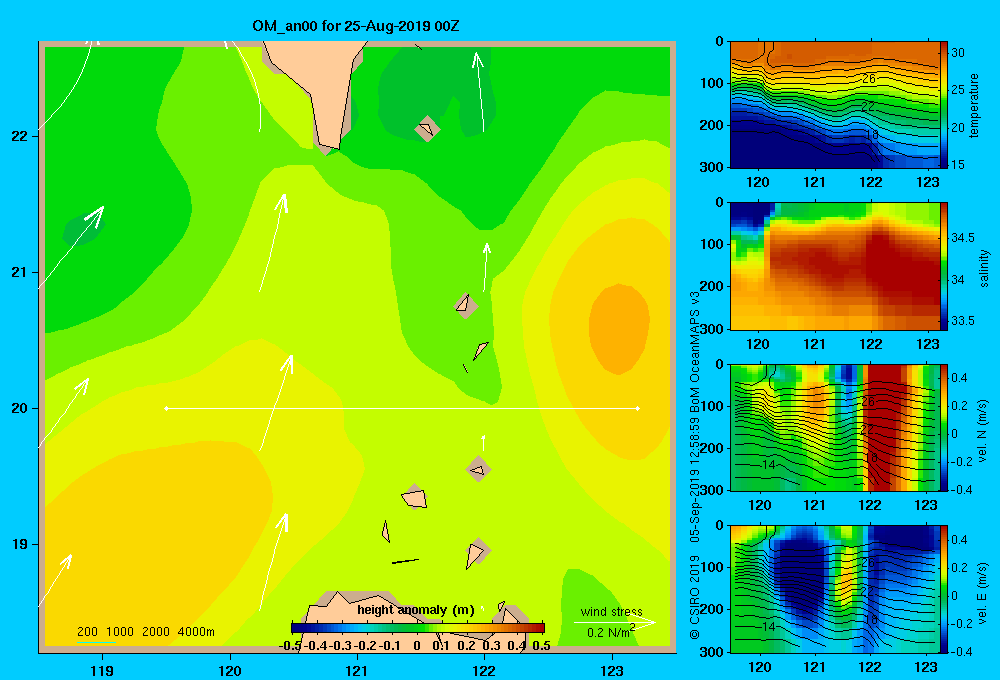
Task: Open the eastward velocity depth-section panel
Action: (x=834, y=589)
